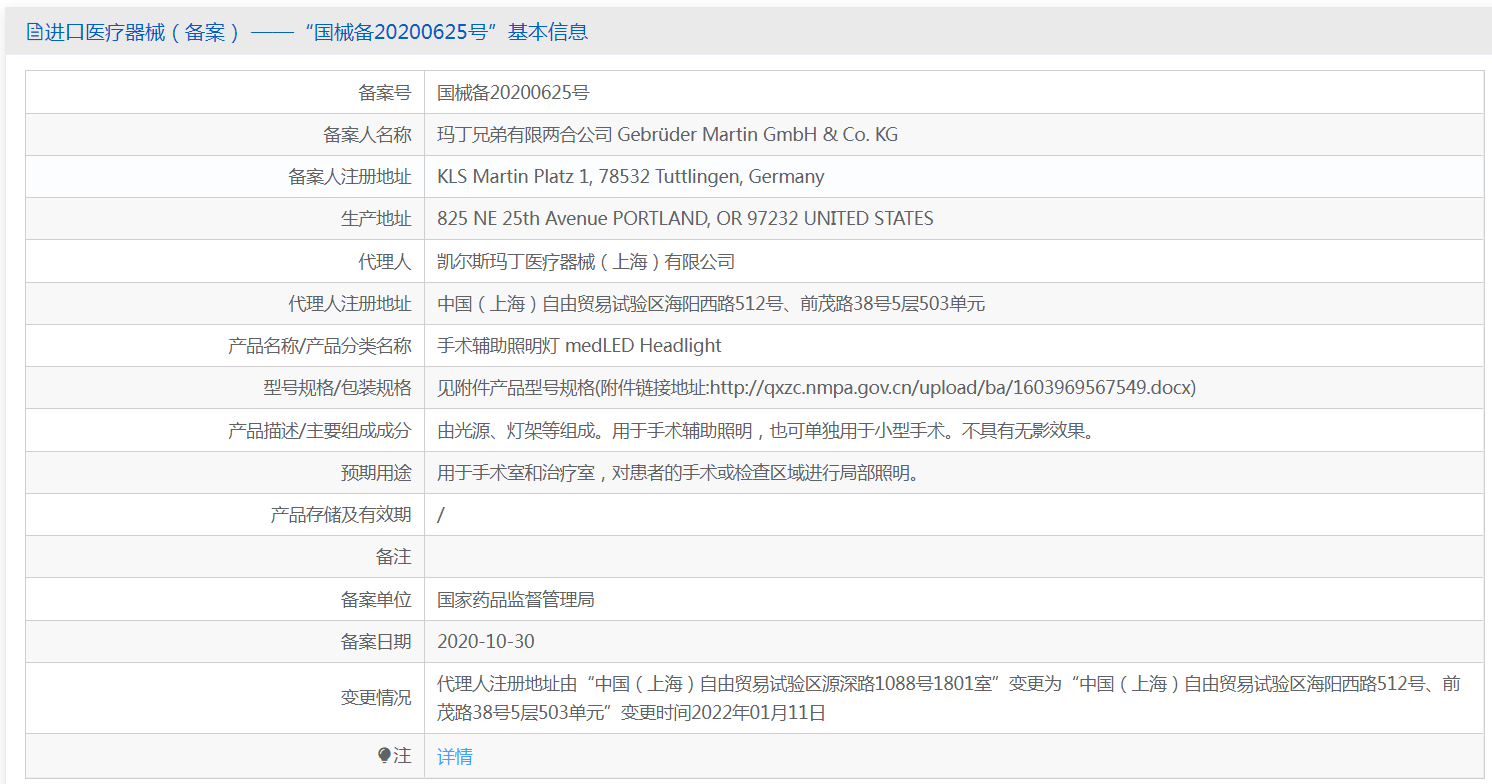Click the 产品描述/主要组成成分 label

click(320, 431)
